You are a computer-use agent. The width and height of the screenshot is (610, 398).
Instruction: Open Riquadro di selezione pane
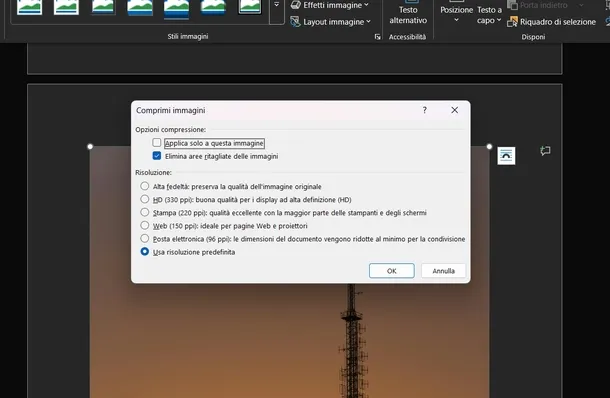[552, 22]
